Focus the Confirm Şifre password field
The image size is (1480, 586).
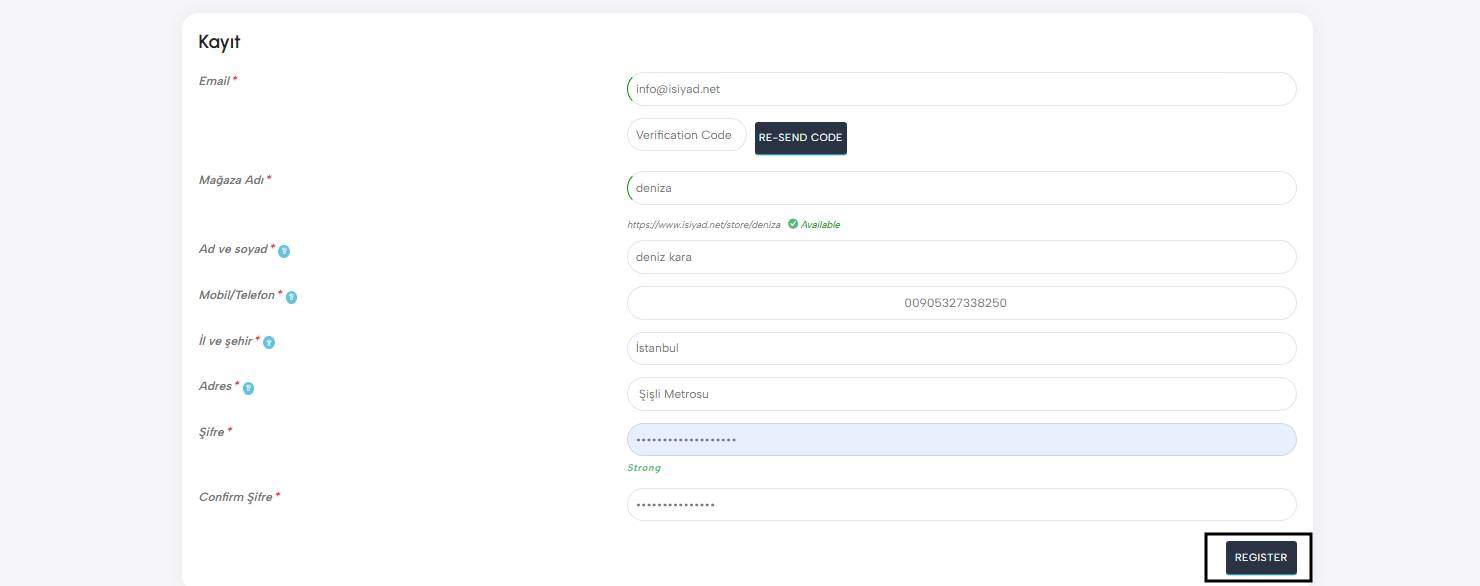pos(961,505)
